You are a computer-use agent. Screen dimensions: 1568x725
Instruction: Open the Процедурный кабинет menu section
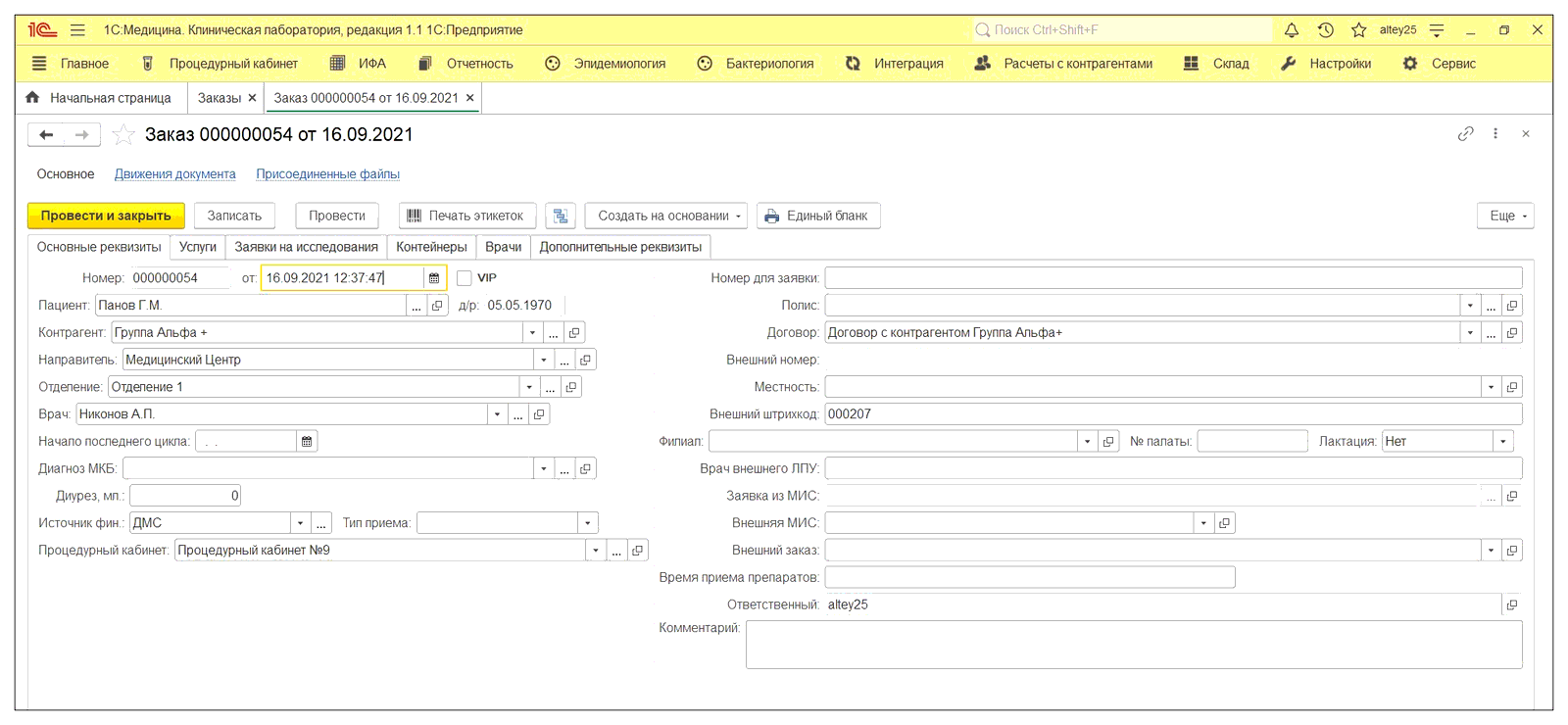pyautogui.click(x=220, y=64)
